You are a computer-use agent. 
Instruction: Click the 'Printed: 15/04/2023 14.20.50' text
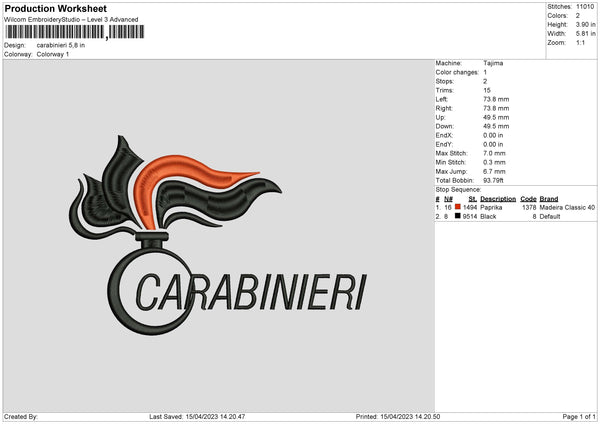tap(398, 416)
